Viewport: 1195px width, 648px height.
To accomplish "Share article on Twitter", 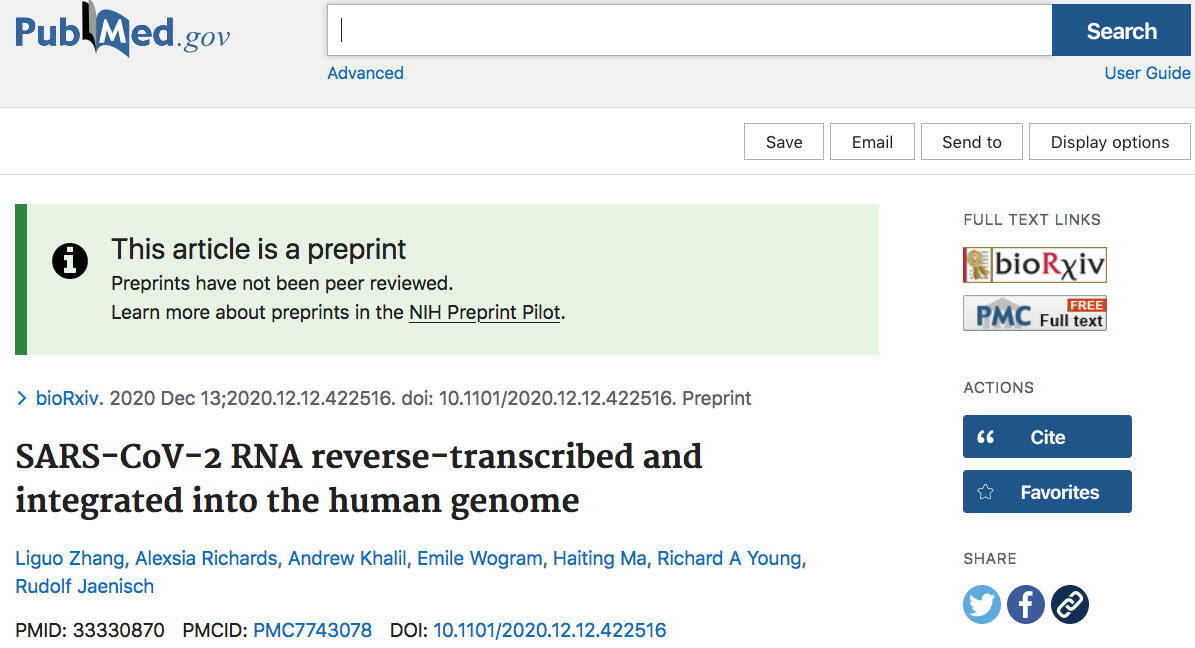I will (x=981, y=604).
